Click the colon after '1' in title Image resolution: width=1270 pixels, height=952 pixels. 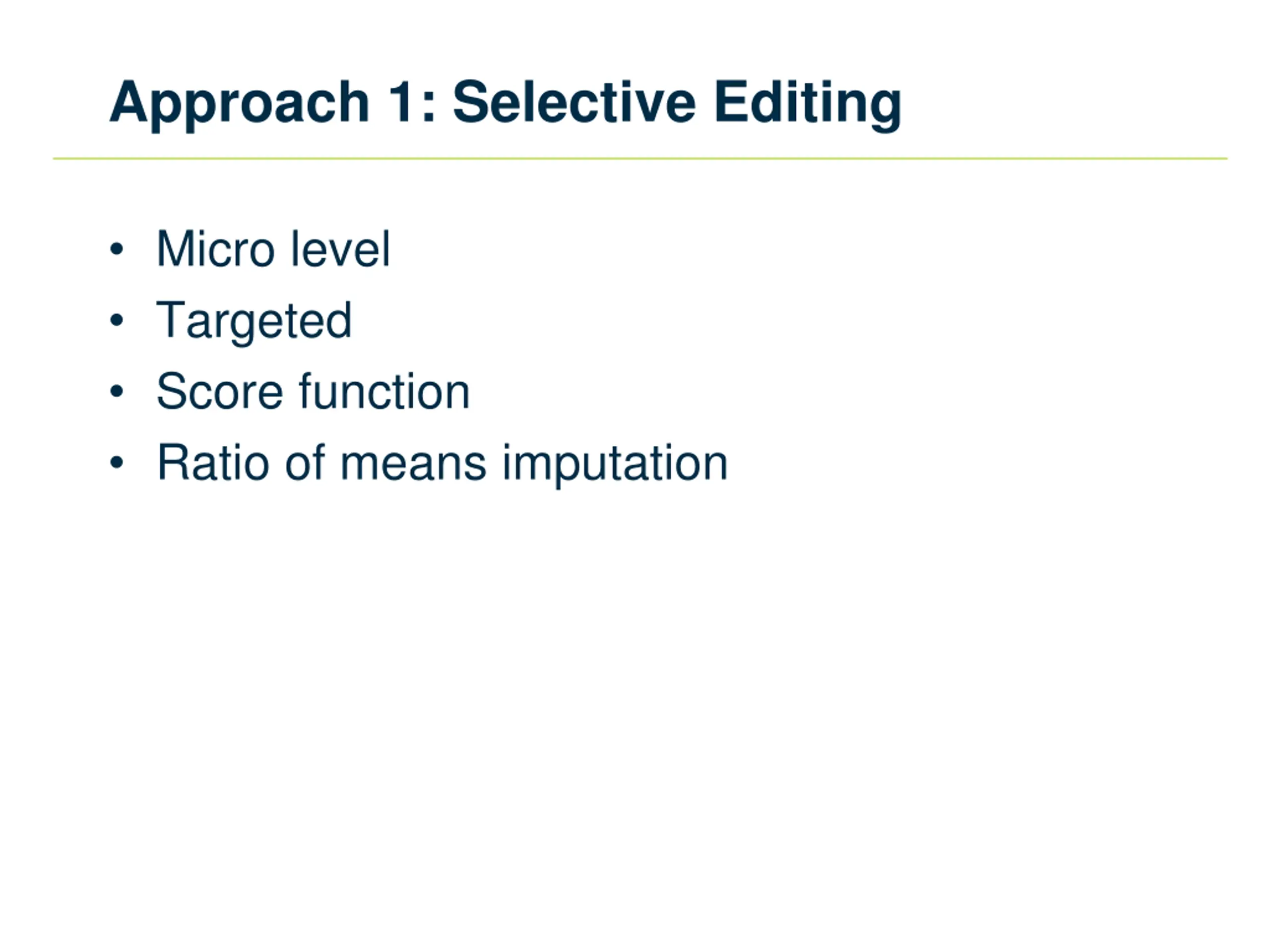[x=428, y=108]
